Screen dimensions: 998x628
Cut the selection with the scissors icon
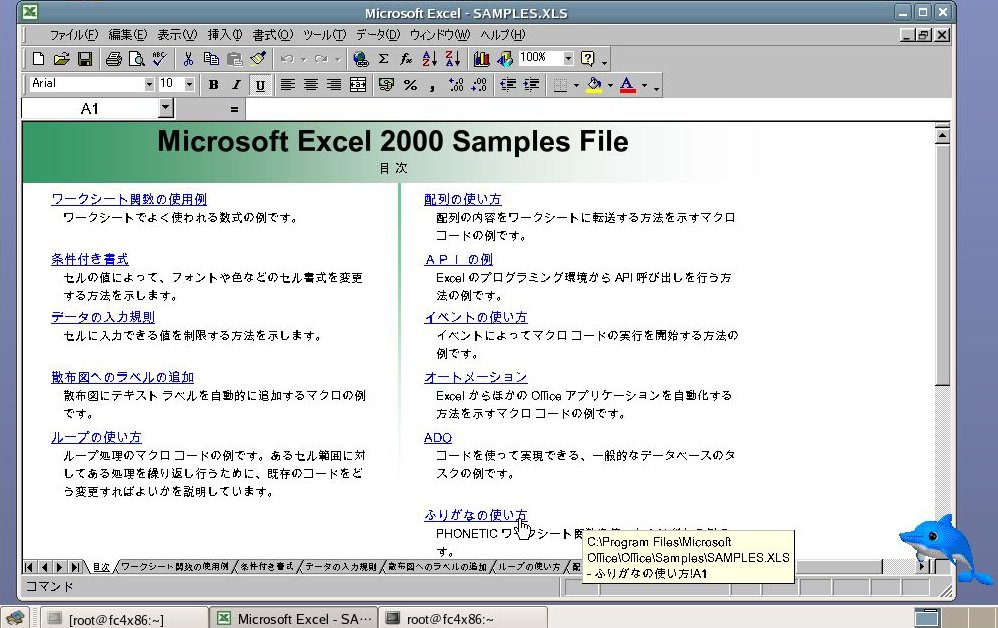tap(188, 59)
